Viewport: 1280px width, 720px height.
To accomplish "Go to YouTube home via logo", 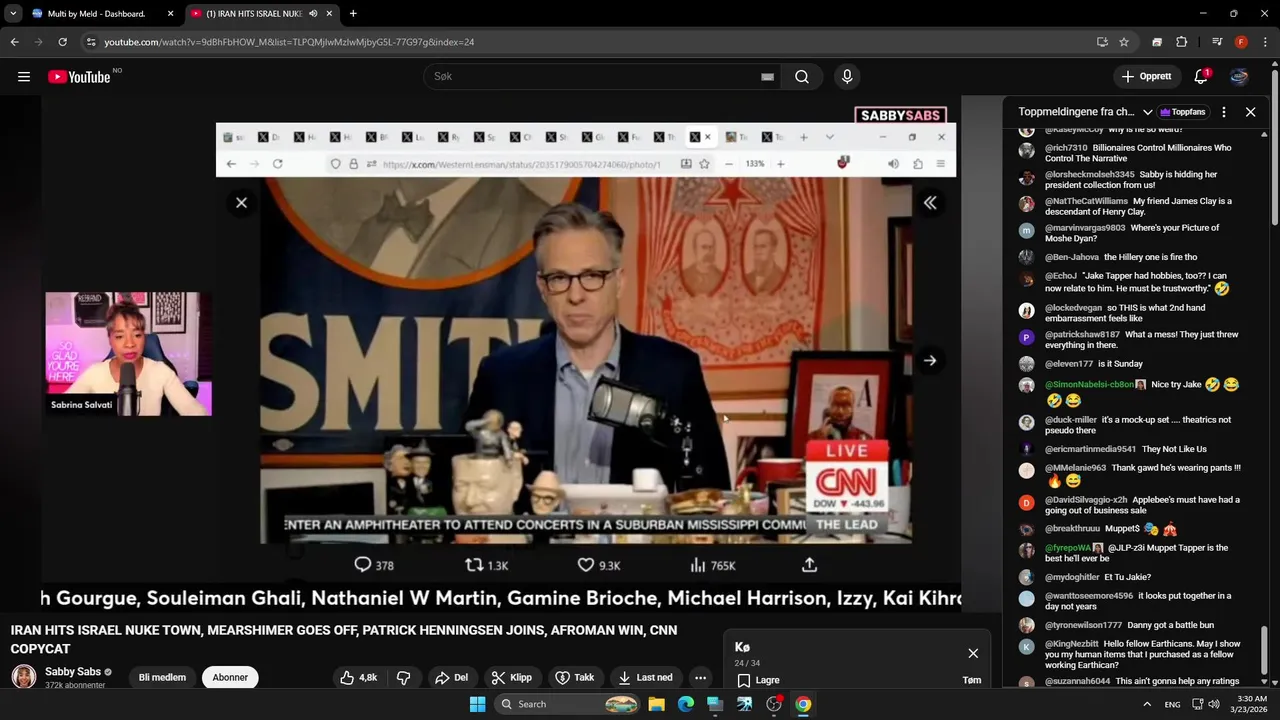I will [x=79, y=77].
